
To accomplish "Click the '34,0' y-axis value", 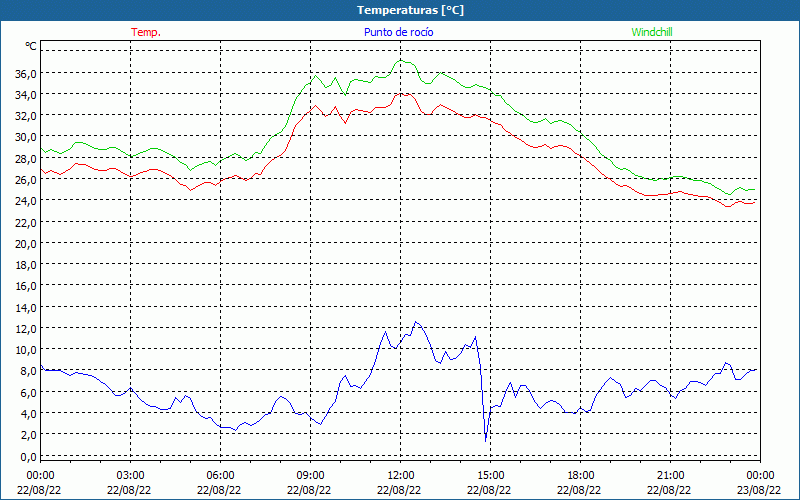I will (x=26, y=95).
